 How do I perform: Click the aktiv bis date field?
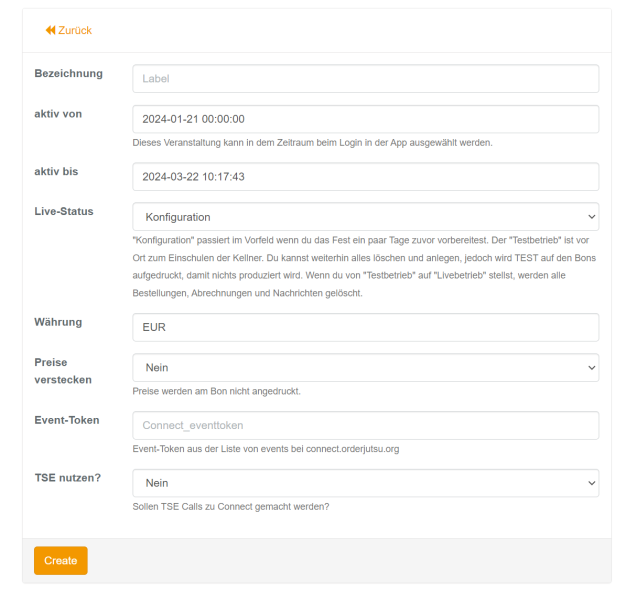pyautogui.click(x=365, y=176)
